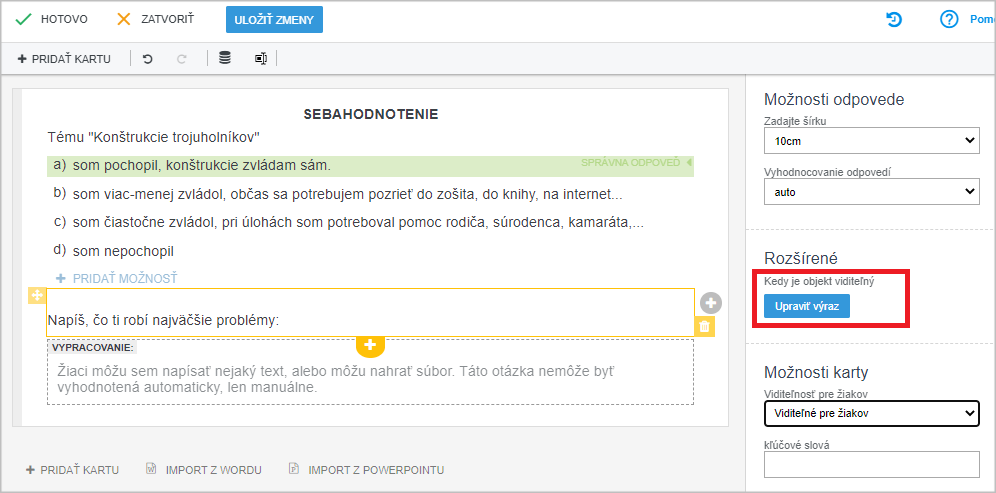Click the redo arrow icon in toolbar
The height and width of the screenshot is (493, 996).
(x=182, y=59)
